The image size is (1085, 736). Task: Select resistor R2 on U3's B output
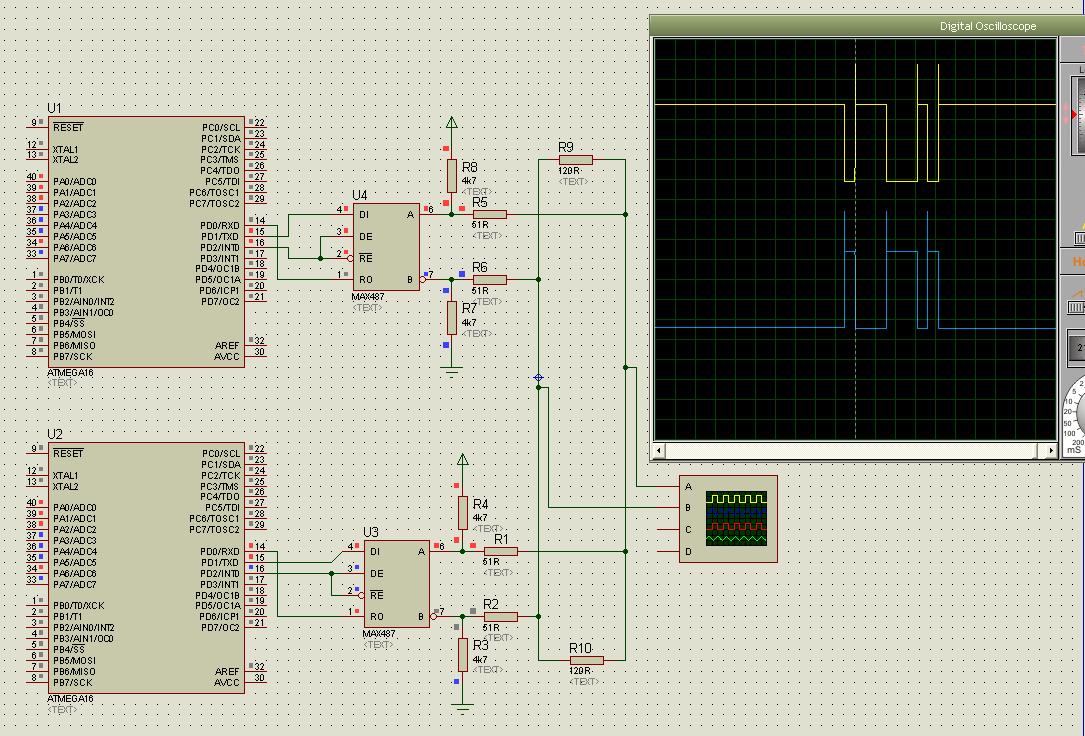(500, 616)
